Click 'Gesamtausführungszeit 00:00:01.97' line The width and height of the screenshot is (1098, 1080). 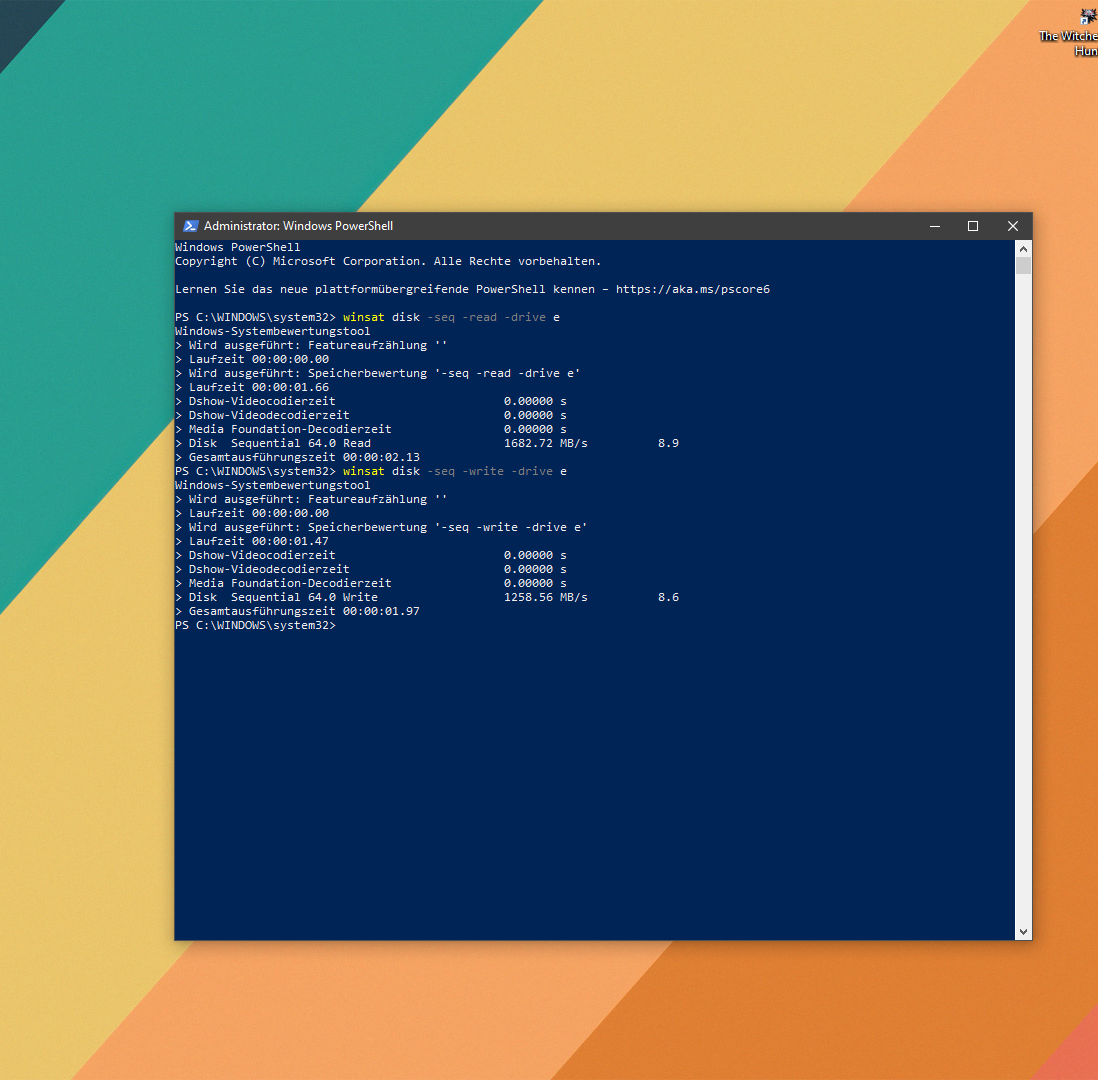pyautogui.click(x=298, y=611)
